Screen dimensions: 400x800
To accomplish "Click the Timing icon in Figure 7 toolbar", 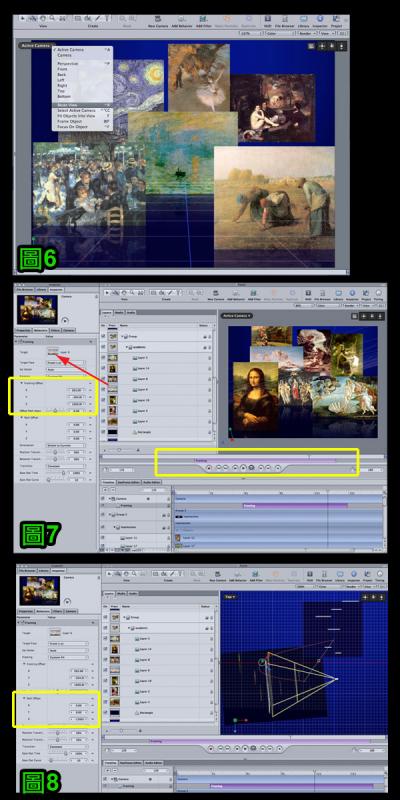I will pos(379,293).
